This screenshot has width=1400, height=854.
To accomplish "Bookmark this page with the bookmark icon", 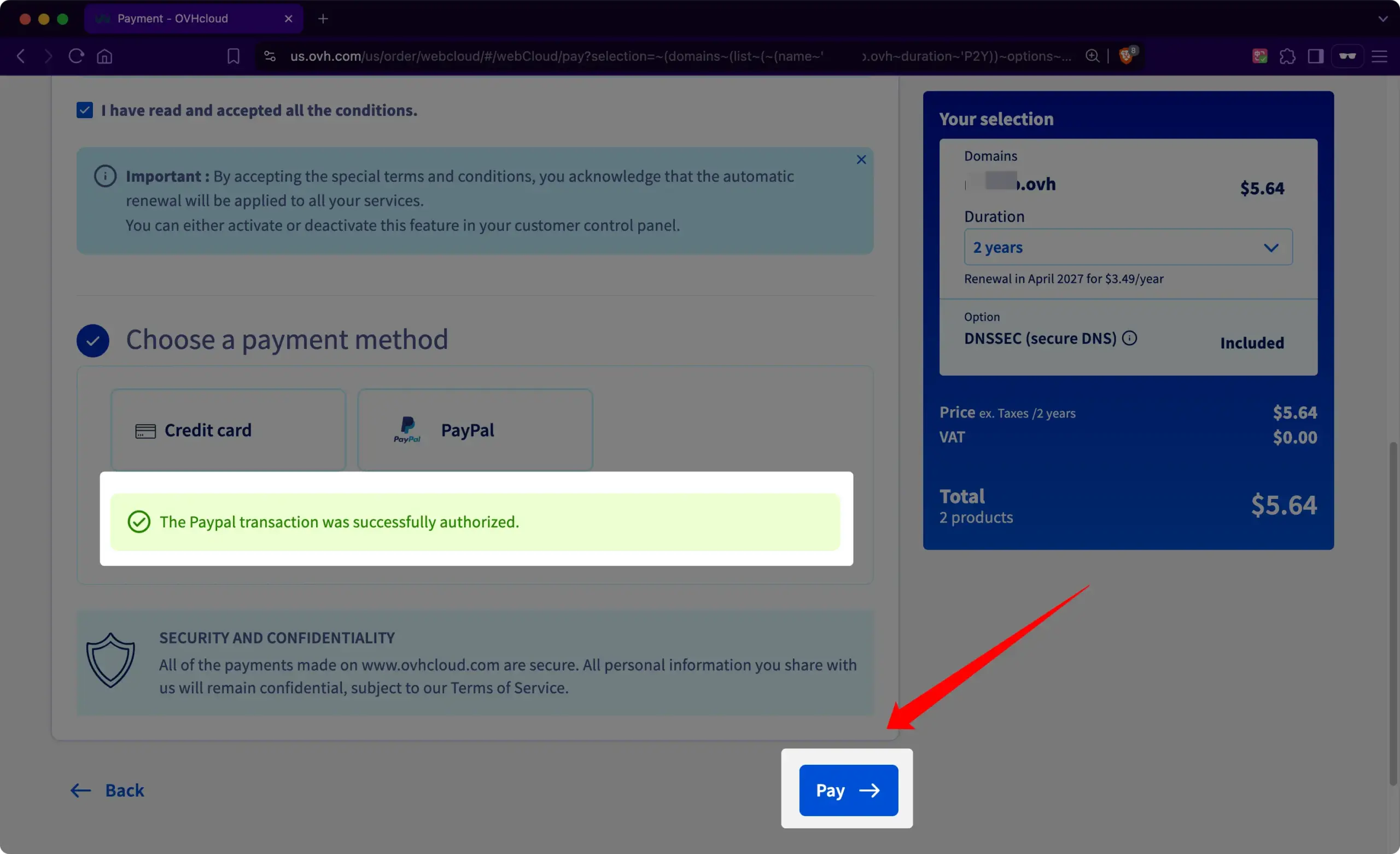I will [x=234, y=56].
